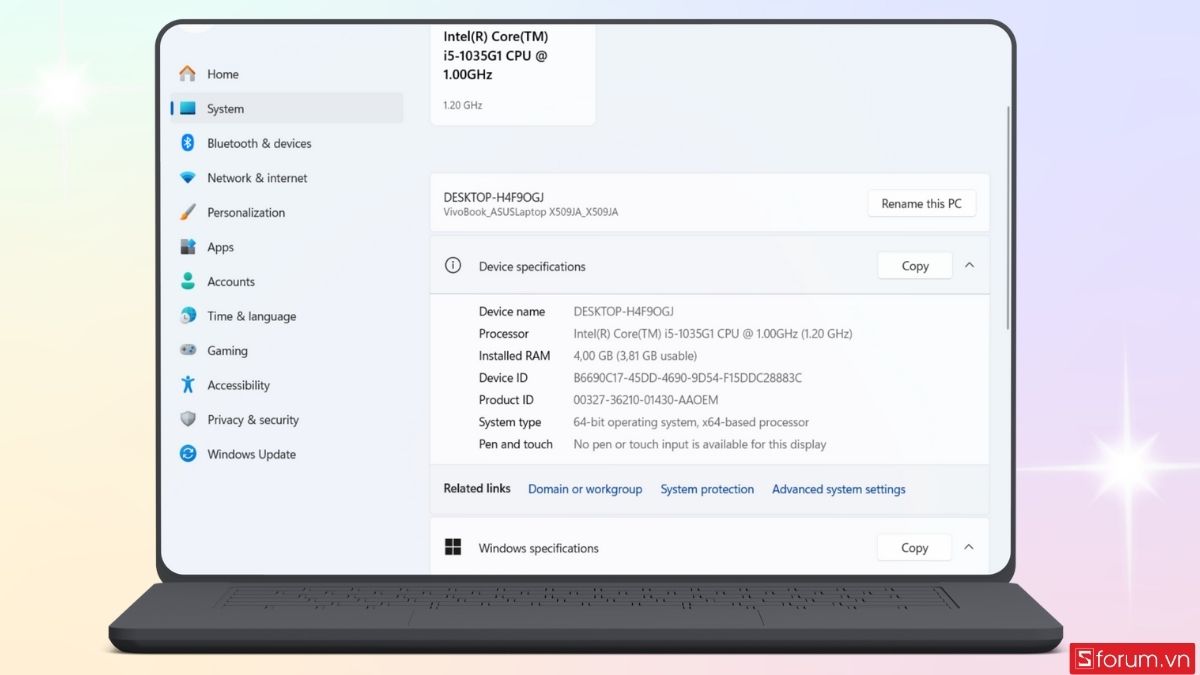Click the Time & language globe icon
1200x675 pixels.
pos(187,316)
